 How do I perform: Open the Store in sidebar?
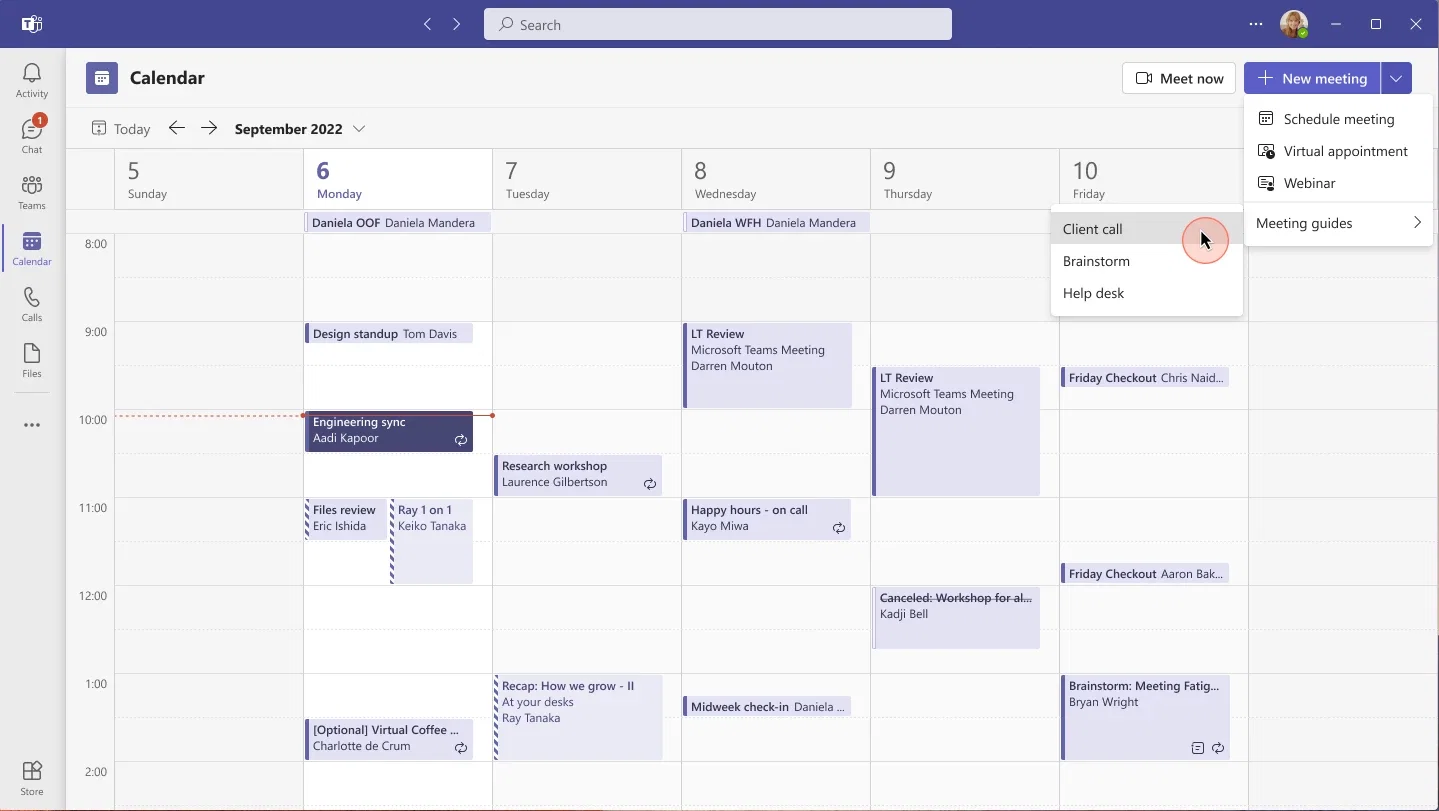point(32,778)
